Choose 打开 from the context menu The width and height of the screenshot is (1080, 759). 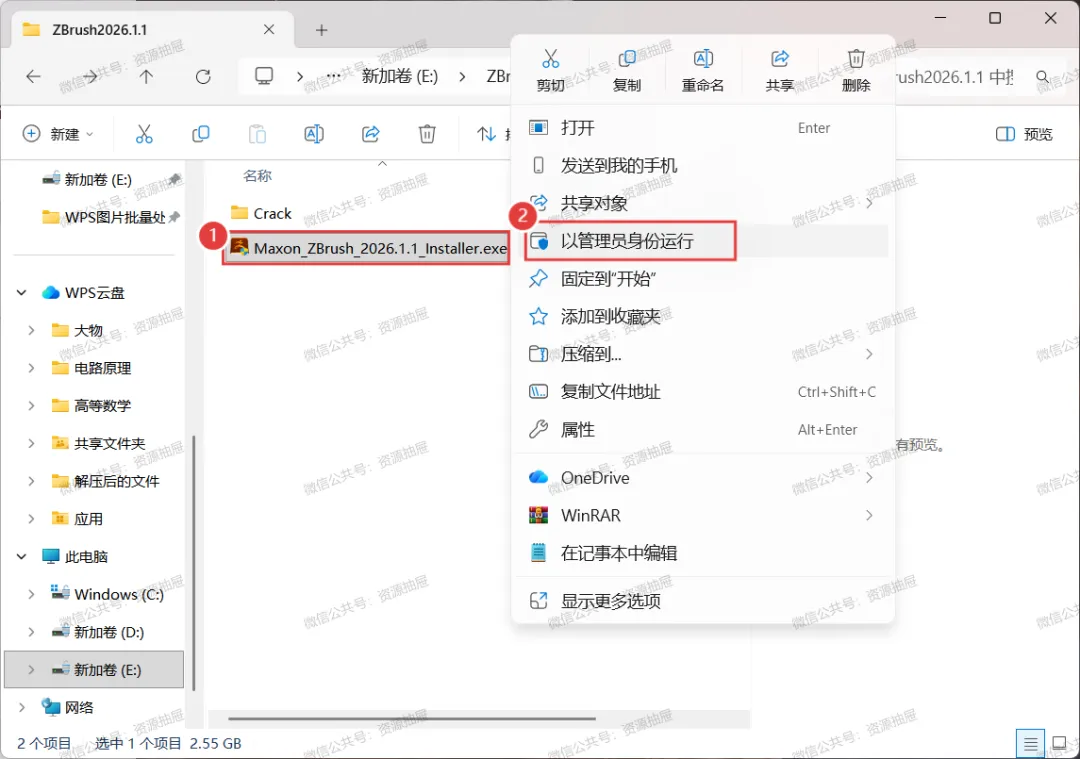[703, 128]
